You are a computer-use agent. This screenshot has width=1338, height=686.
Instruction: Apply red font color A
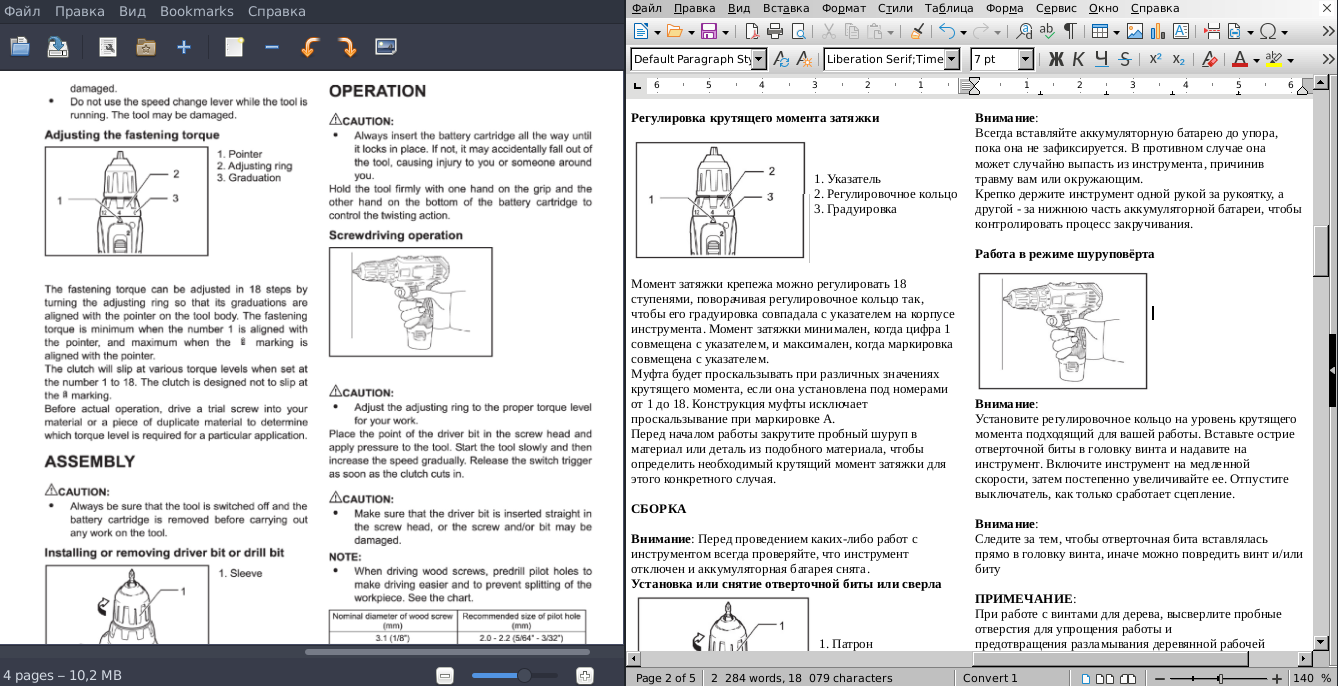(1240, 60)
